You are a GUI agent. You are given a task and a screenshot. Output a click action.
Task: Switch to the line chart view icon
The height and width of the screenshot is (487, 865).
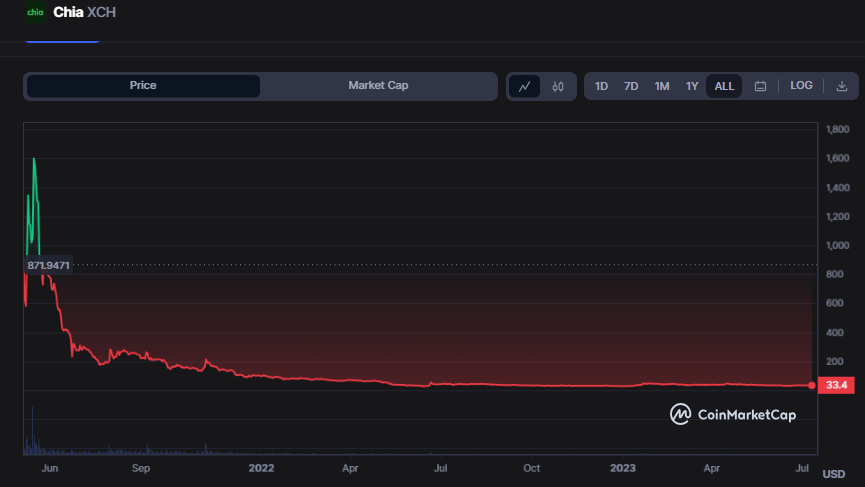coord(524,86)
